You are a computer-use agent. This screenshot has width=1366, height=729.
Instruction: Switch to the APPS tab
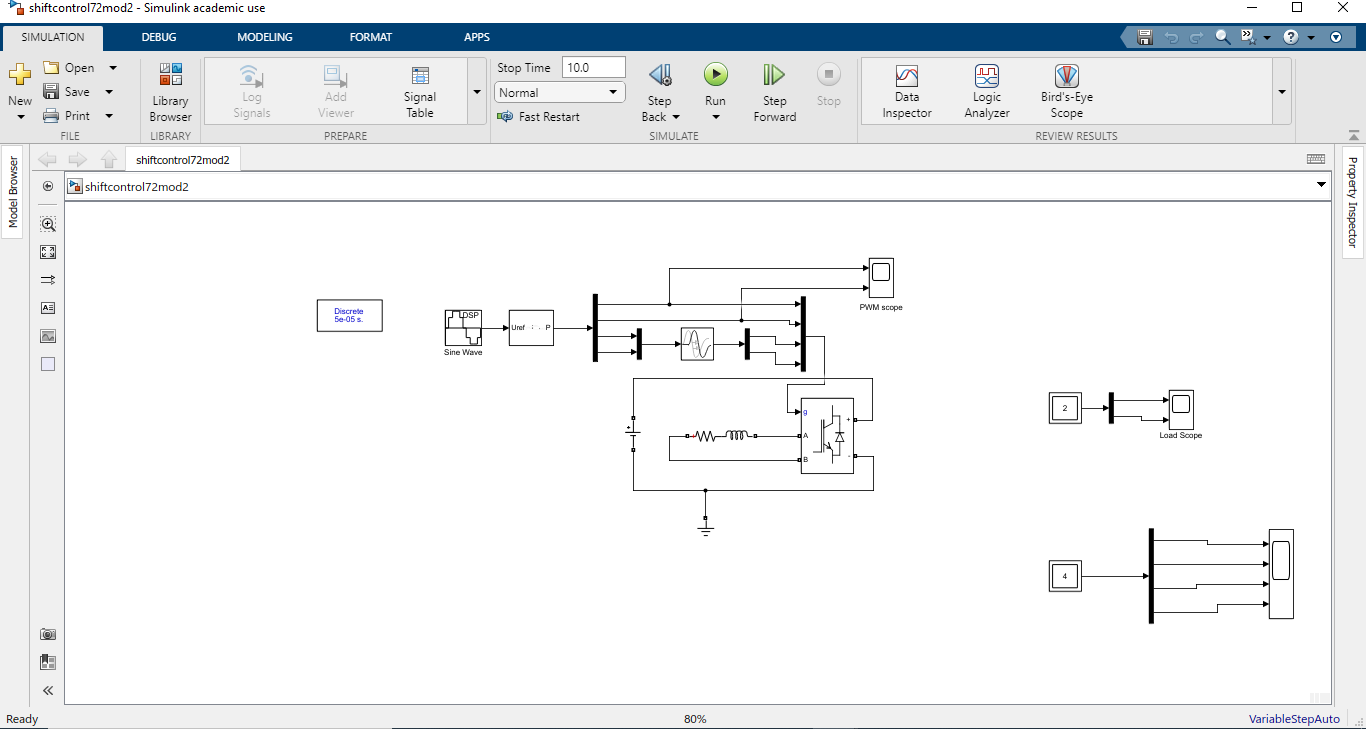pos(477,37)
